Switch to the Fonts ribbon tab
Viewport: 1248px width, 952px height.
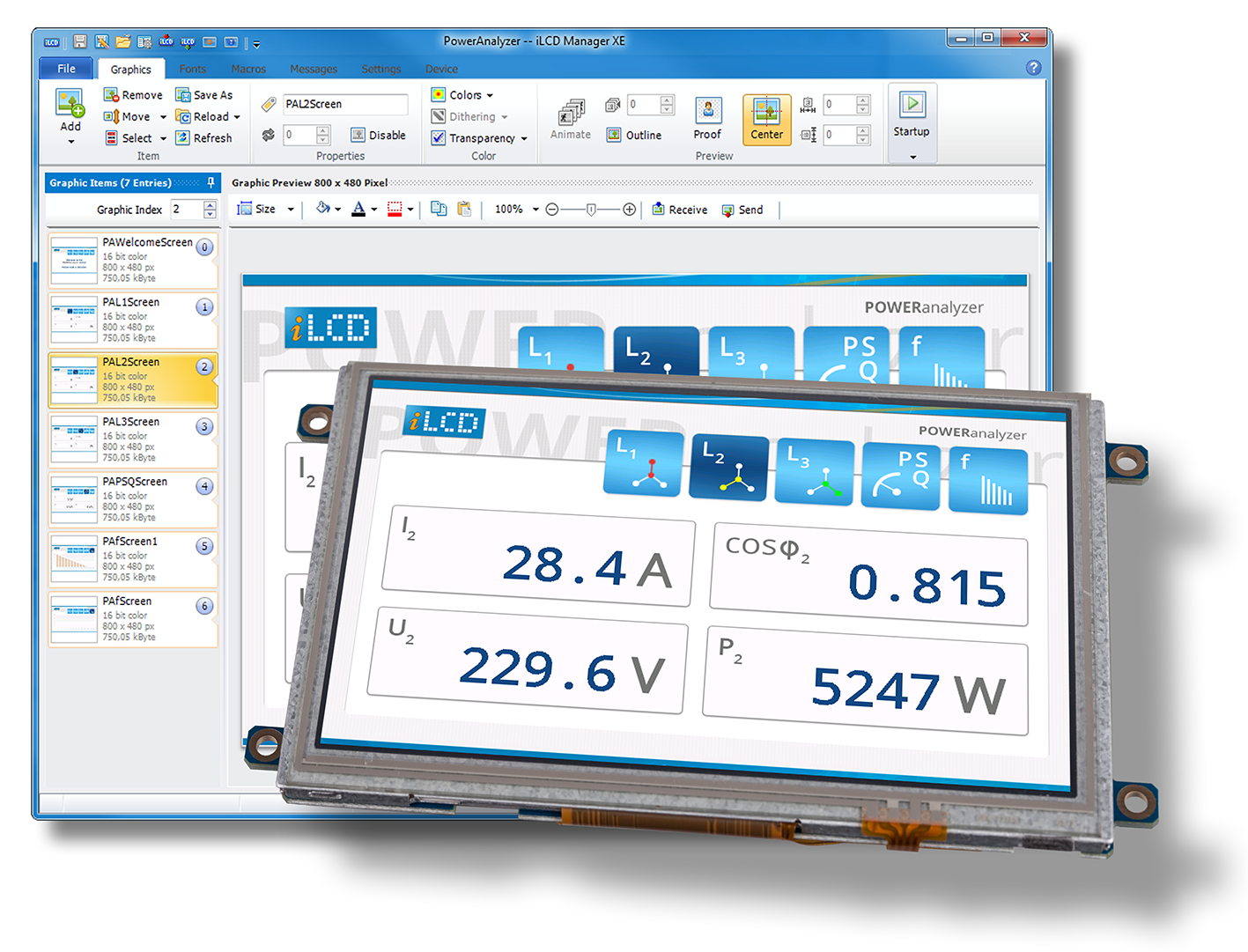(x=193, y=69)
